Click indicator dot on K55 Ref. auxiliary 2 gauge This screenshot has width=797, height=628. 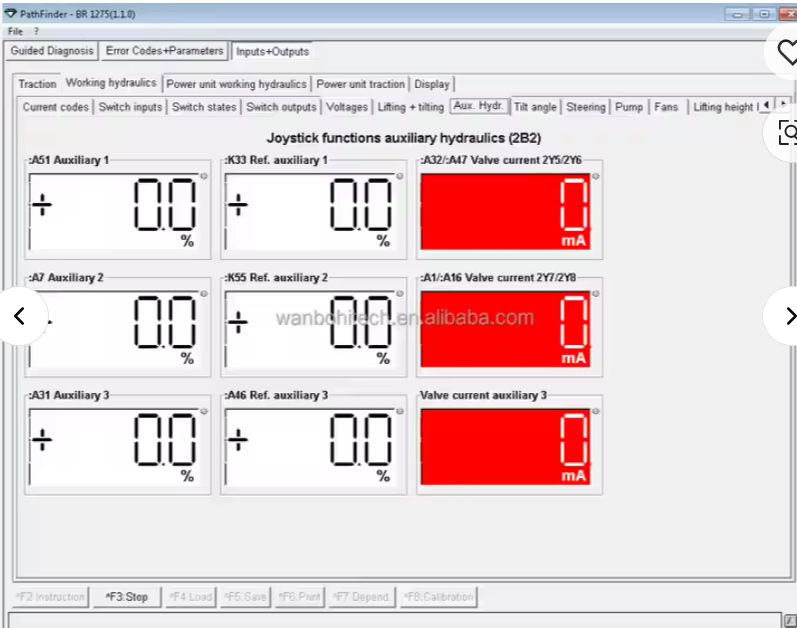(400, 294)
